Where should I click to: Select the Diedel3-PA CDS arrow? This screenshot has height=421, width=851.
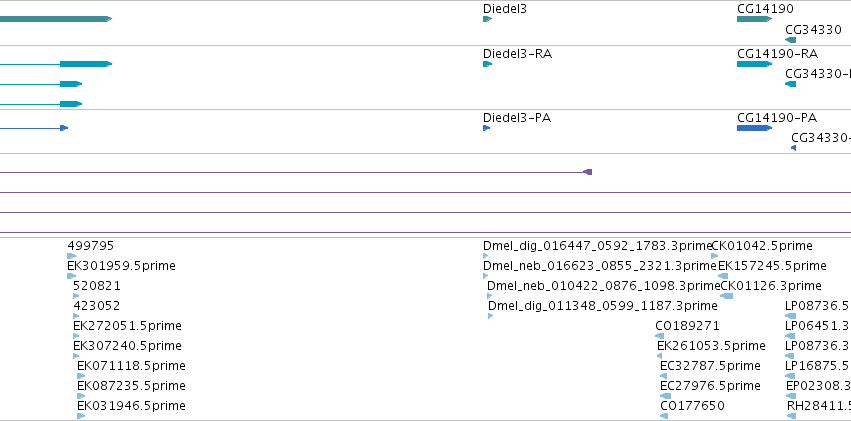point(486,128)
